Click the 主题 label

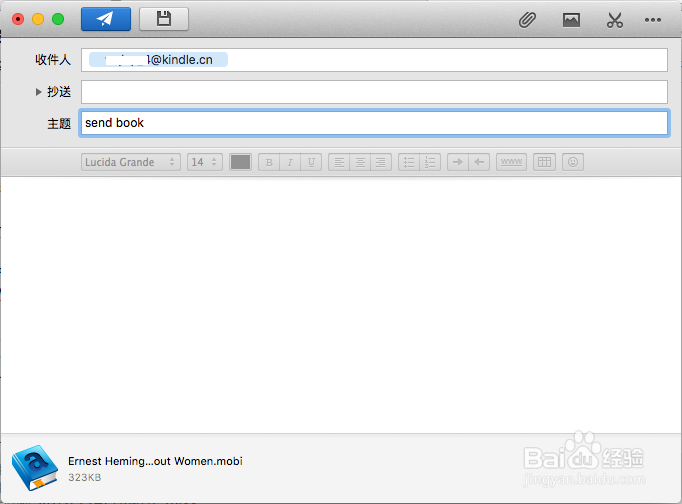coord(59,123)
